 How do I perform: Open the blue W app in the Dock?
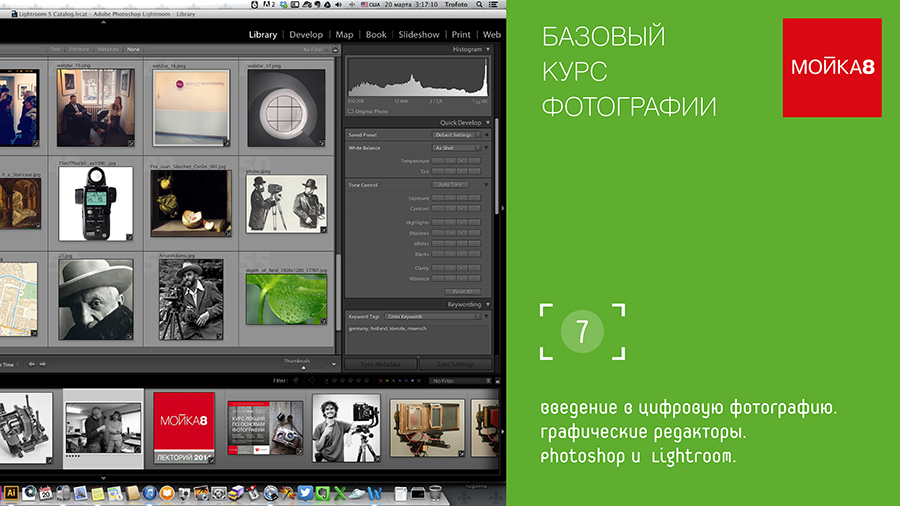374,493
